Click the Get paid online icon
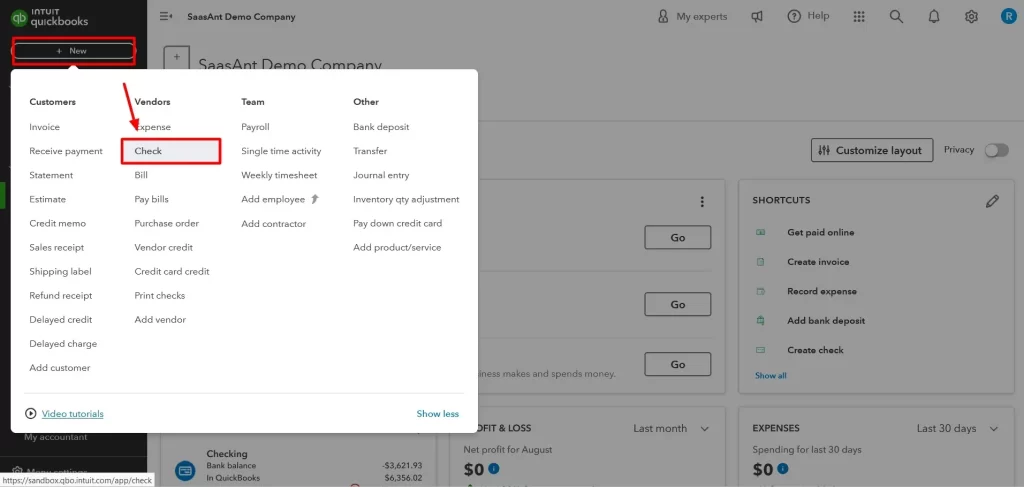1024x487 pixels. (x=760, y=232)
